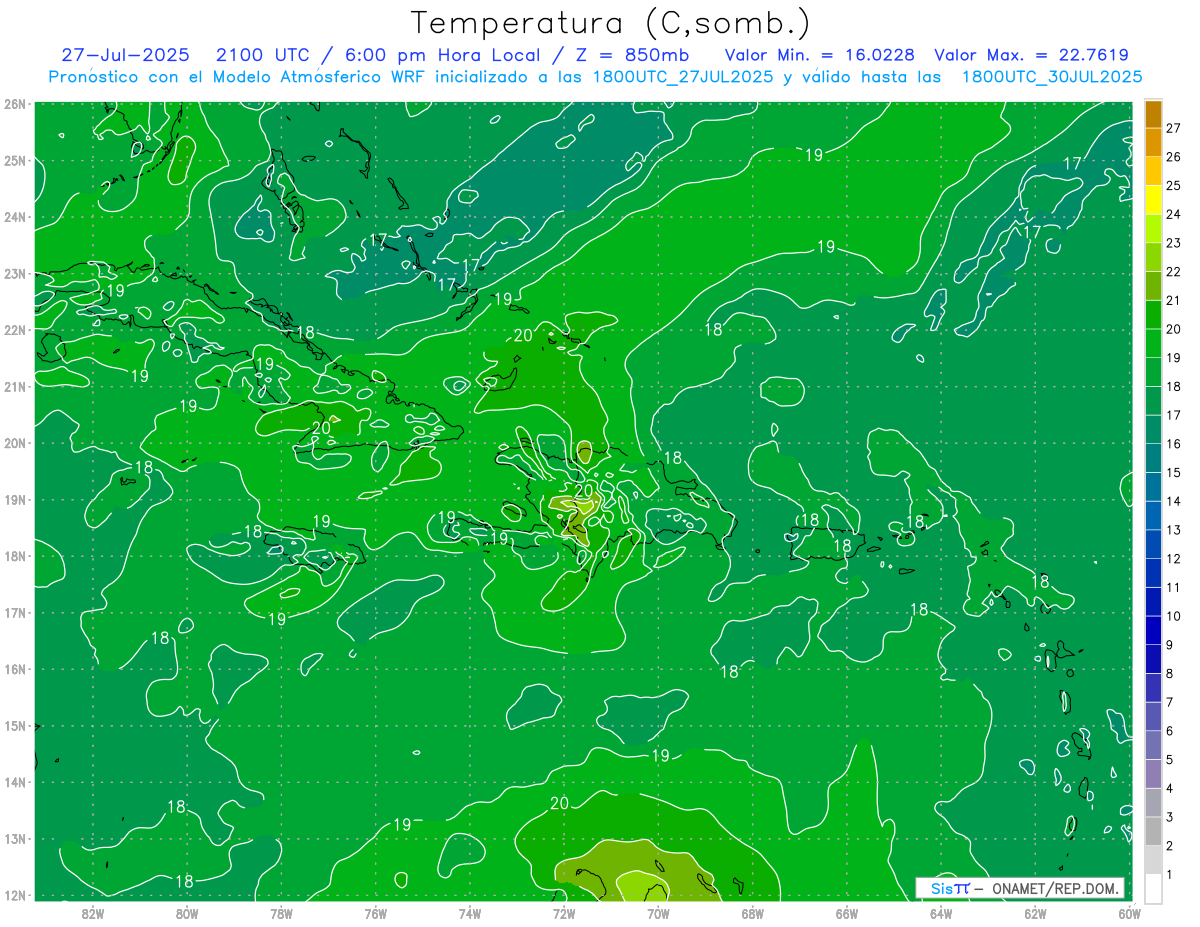
Task: Click the 74W longitude axis label
Action: (x=470, y=913)
